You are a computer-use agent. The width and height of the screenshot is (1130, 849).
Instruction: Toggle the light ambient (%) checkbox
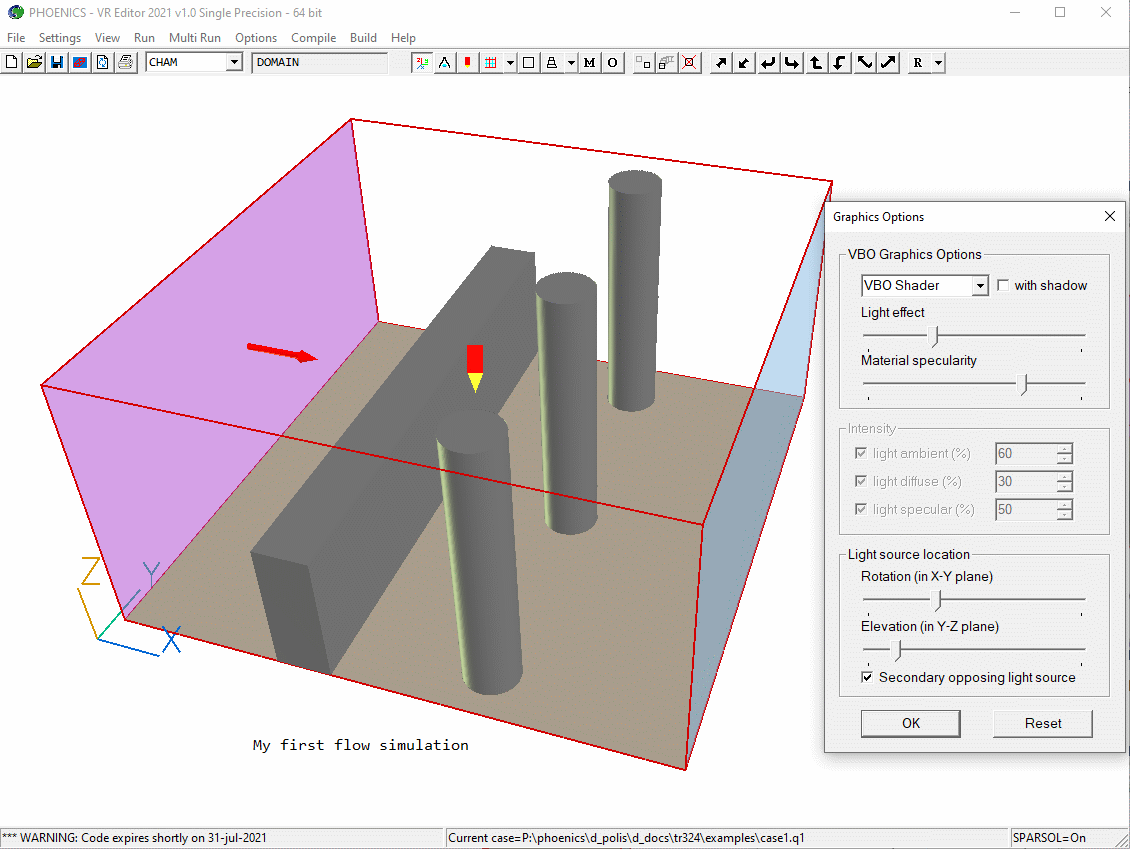[861, 454]
